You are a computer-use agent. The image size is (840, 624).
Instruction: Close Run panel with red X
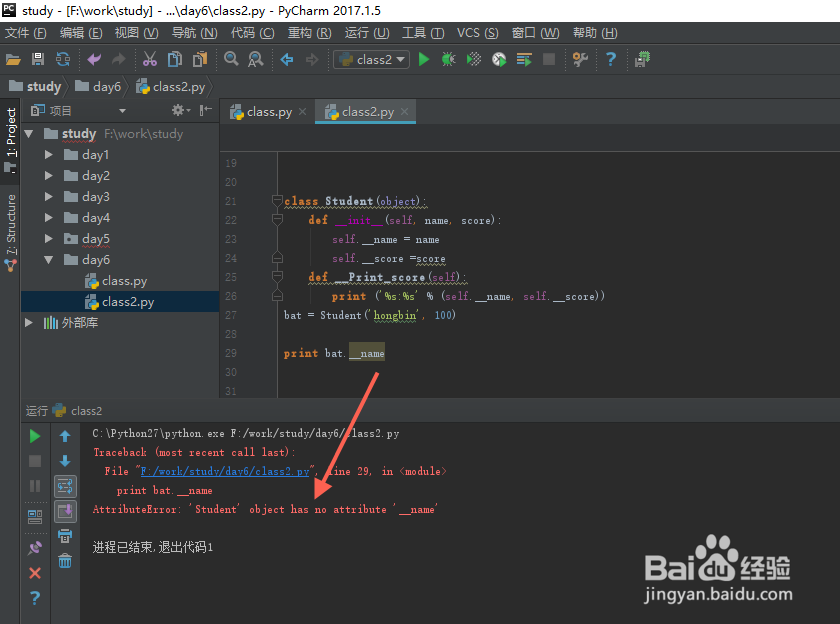[35, 573]
